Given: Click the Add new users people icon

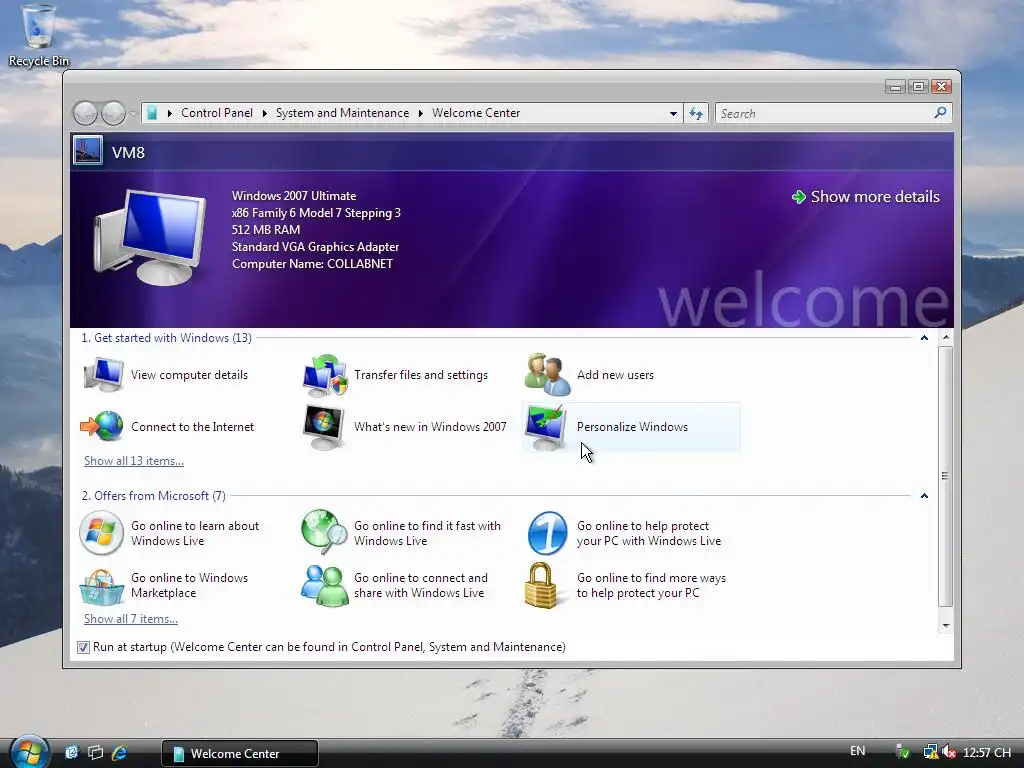Looking at the screenshot, I should (547, 375).
